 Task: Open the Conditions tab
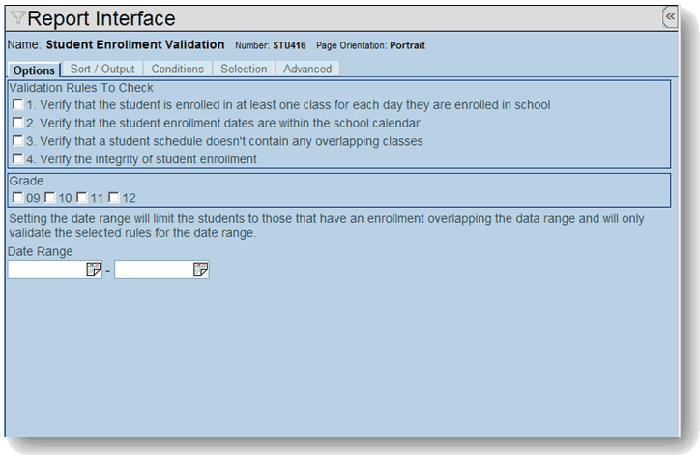[x=178, y=69]
